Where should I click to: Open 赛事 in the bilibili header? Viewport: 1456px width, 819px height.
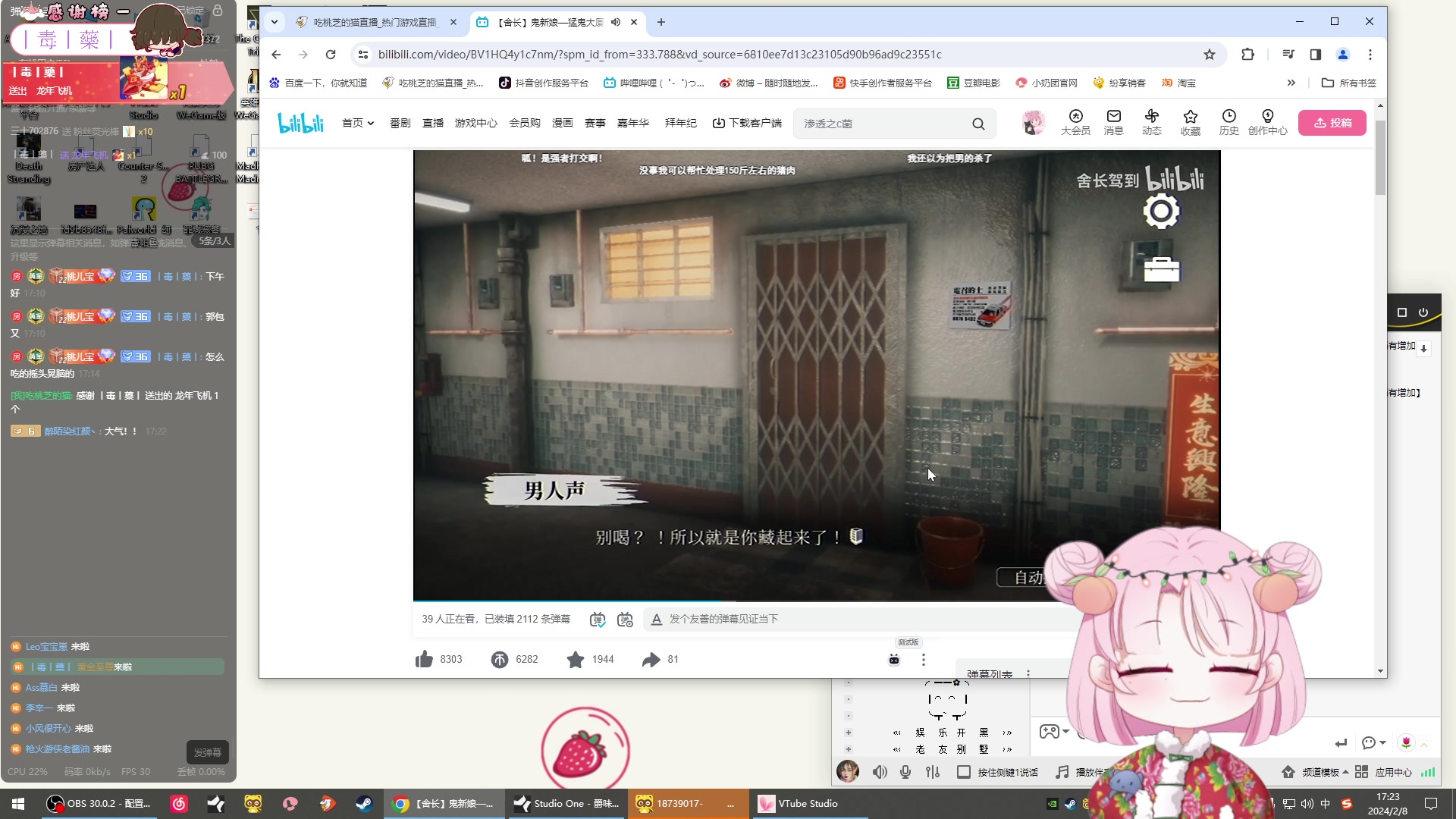[x=595, y=123]
